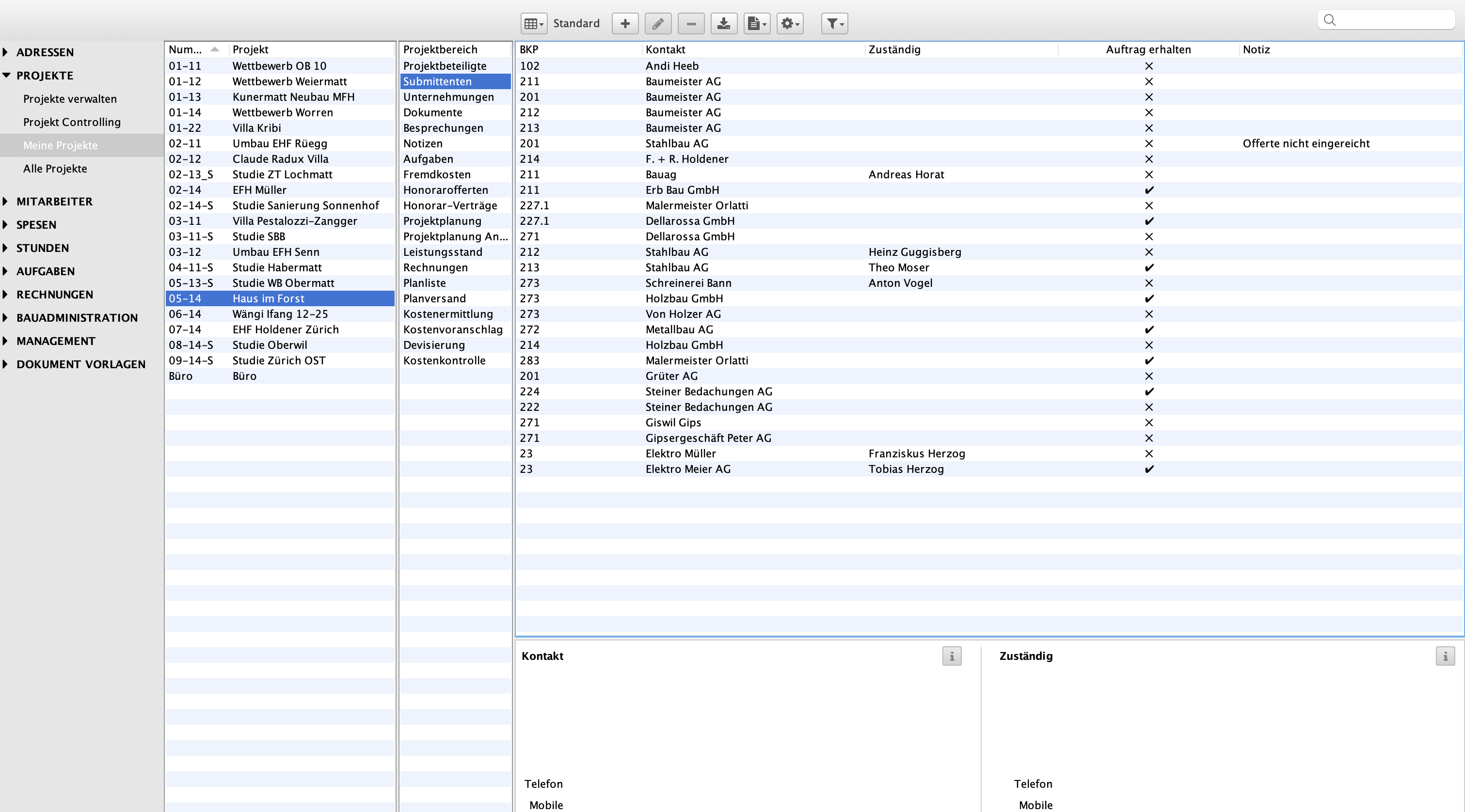This screenshot has height=812, width=1465.
Task: Open the gear settings menu
Action: (x=789, y=23)
